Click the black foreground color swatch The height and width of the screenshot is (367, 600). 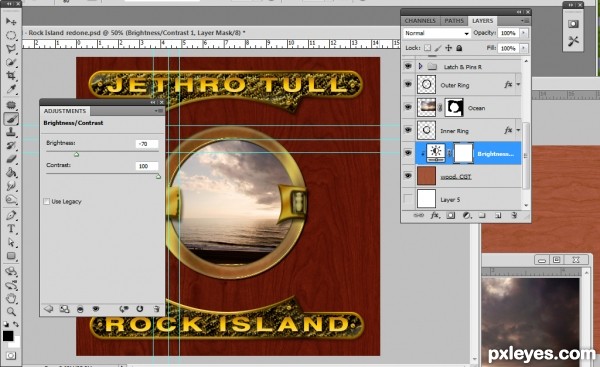point(8,336)
